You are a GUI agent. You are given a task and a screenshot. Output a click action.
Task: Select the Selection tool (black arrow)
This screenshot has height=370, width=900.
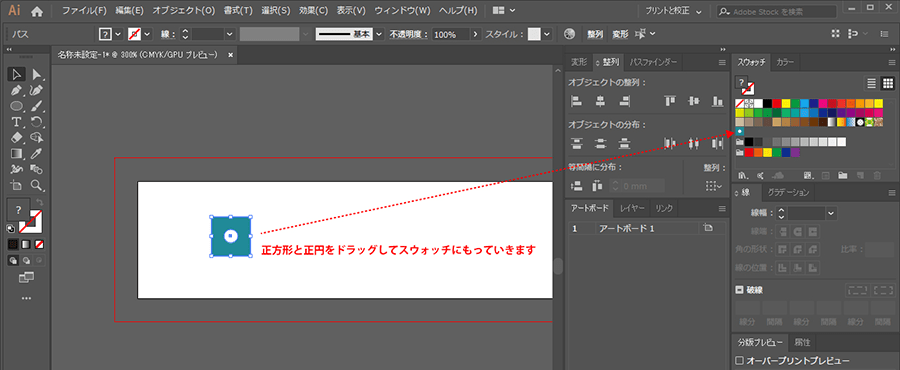click(17, 74)
